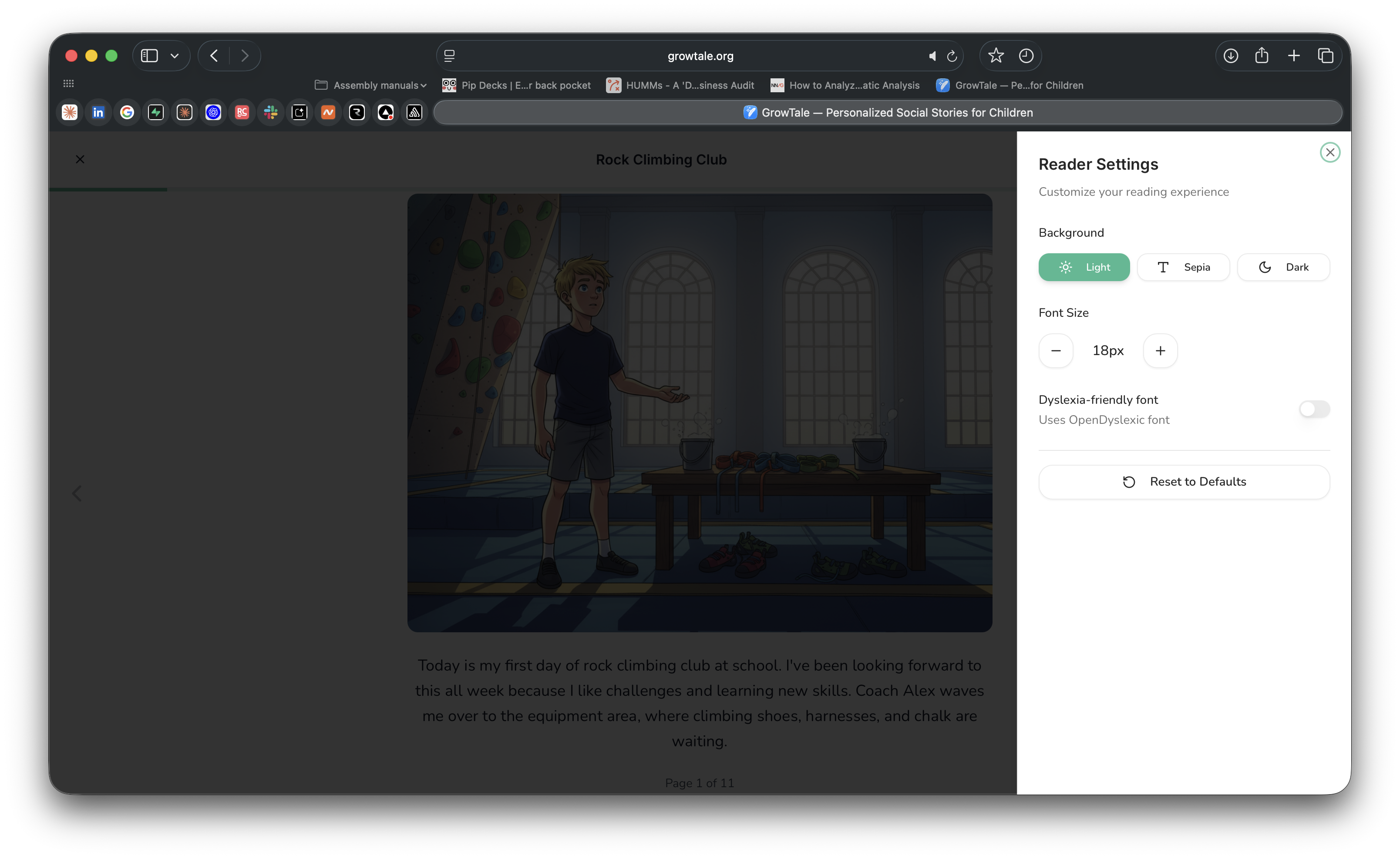Open the Claude bookmark icon

69,112
